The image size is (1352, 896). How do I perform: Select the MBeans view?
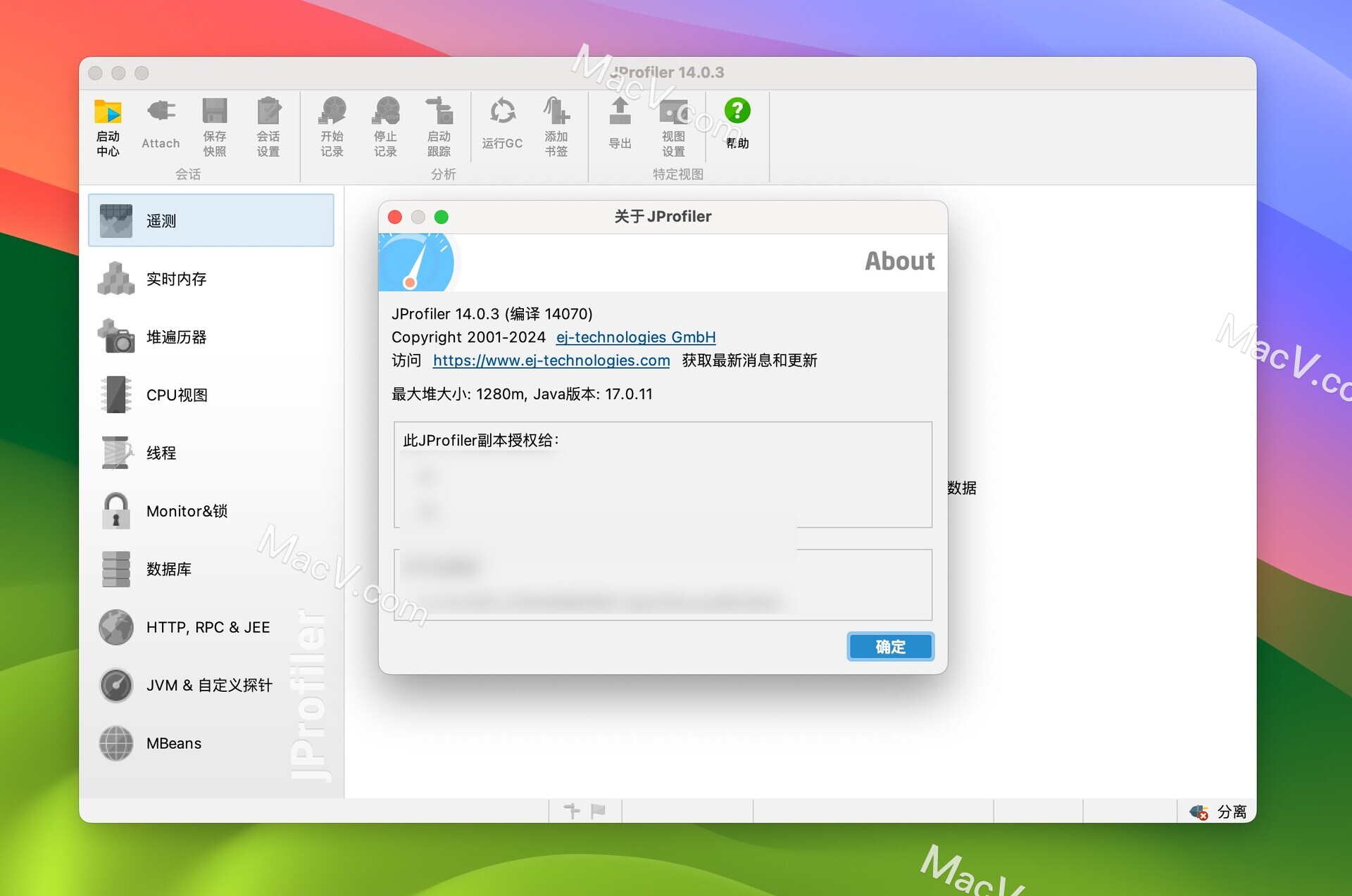click(x=173, y=743)
